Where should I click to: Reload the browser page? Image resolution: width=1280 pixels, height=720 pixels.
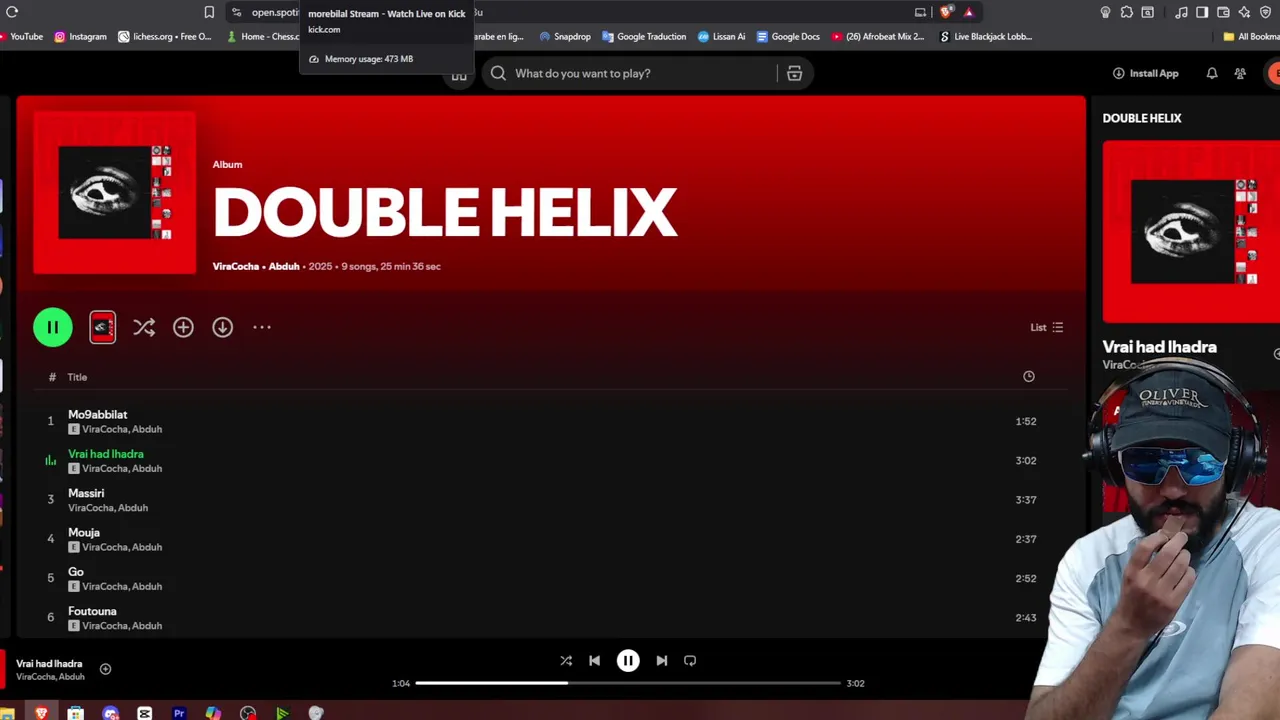pyautogui.click(x=12, y=12)
